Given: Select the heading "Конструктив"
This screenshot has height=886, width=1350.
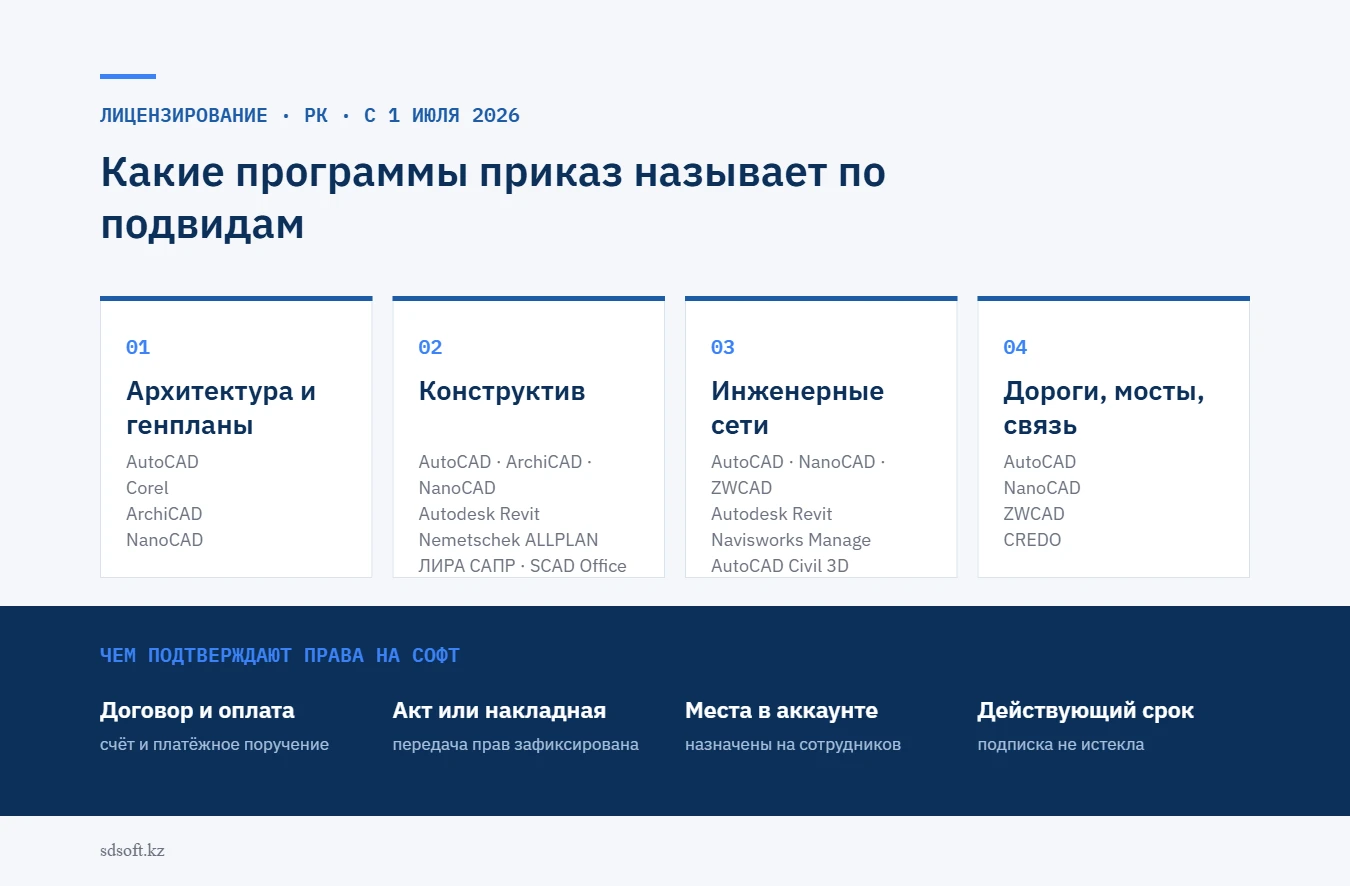Looking at the screenshot, I should (x=502, y=391).
